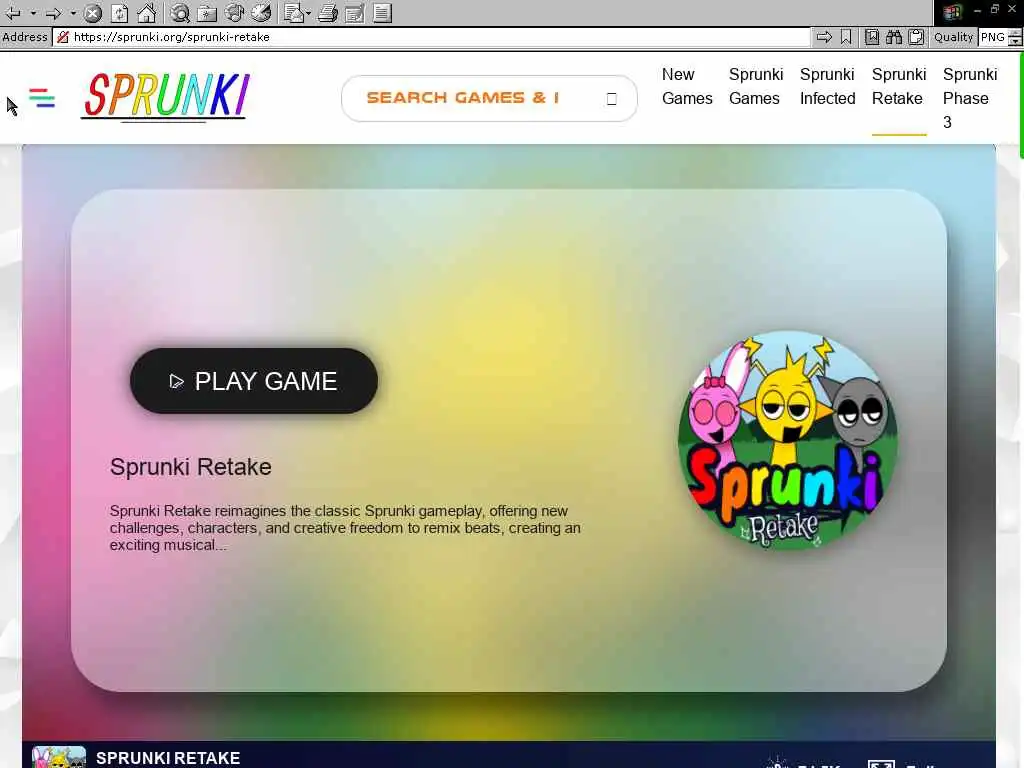
Task: Click the search submit icon in search box
Action: click(611, 99)
